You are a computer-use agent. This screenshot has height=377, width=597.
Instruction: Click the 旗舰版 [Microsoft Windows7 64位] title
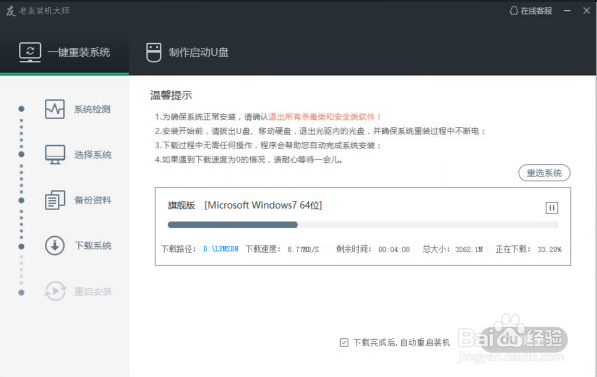click(245, 205)
